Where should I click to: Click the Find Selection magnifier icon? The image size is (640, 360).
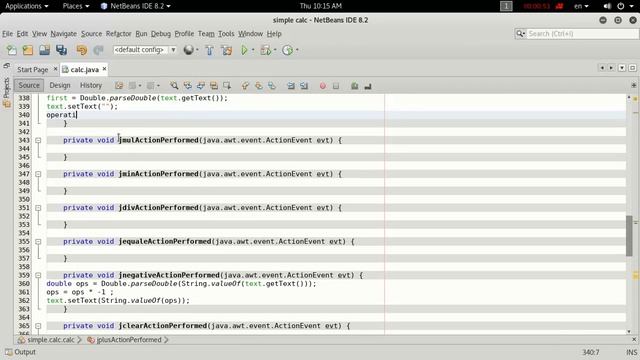point(174,86)
